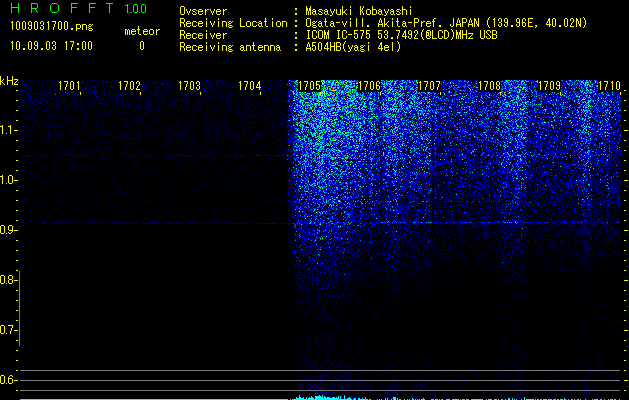Click the date stamp 10.09.03 17:00

click(x=52, y=46)
